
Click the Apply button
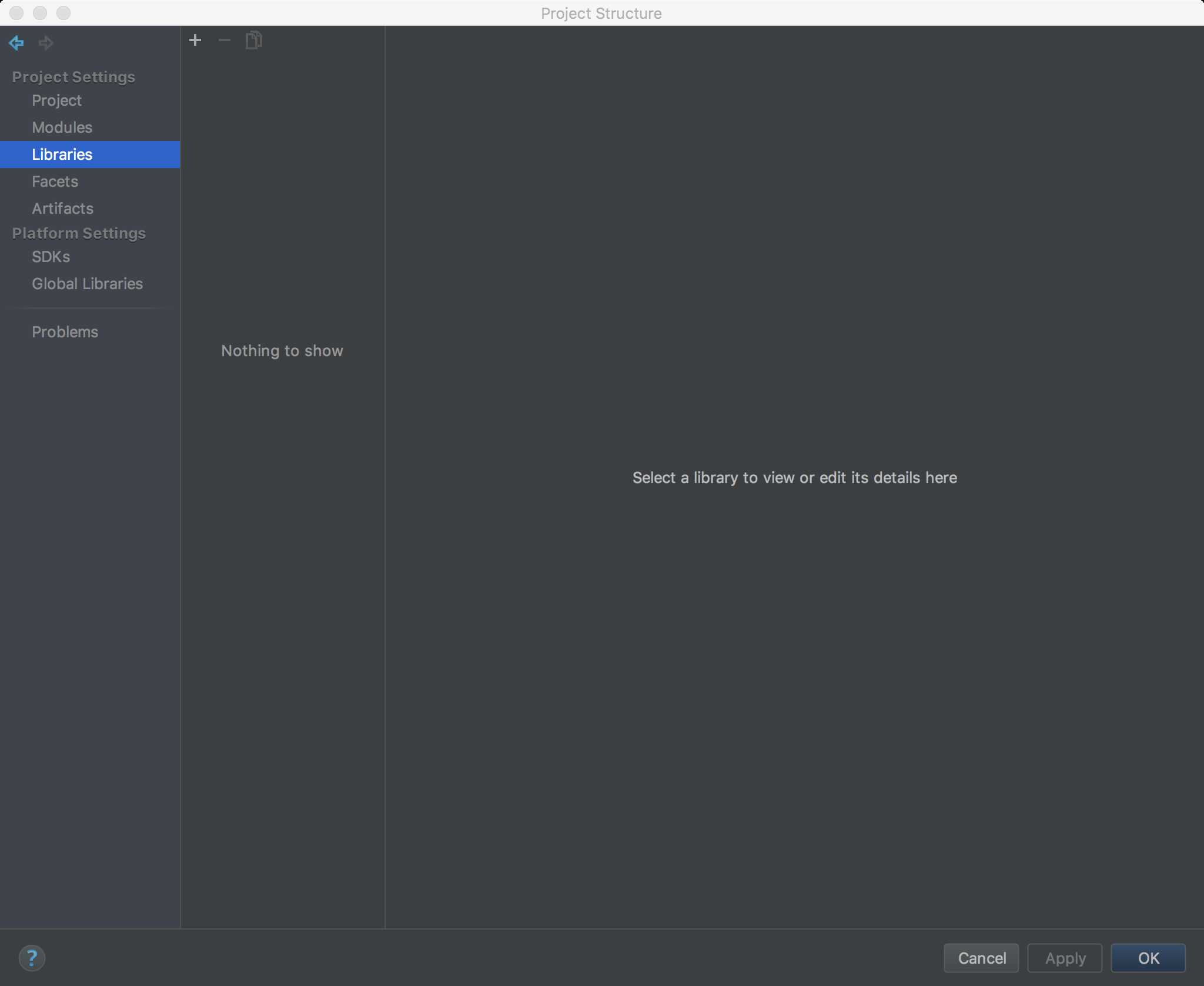(1065, 957)
